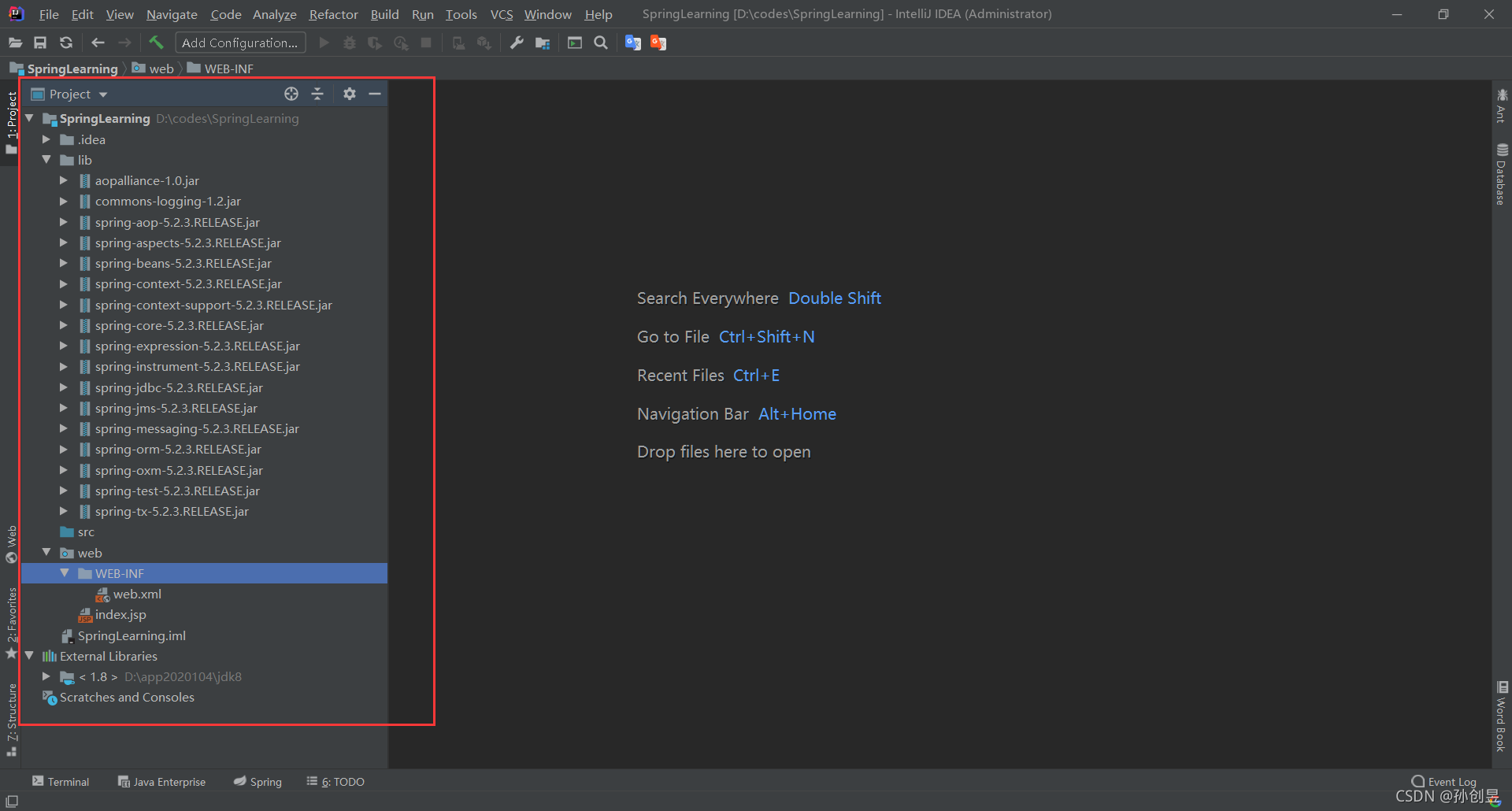Screen dimensions: 1512x811
Task: Open the Help menu
Action: click(x=598, y=14)
